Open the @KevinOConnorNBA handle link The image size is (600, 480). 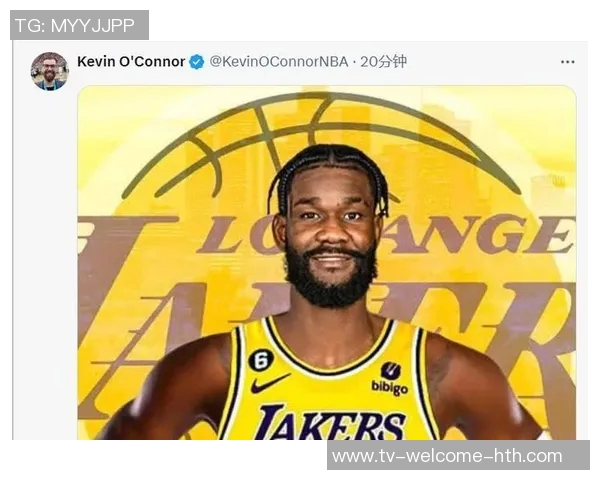(279, 62)
